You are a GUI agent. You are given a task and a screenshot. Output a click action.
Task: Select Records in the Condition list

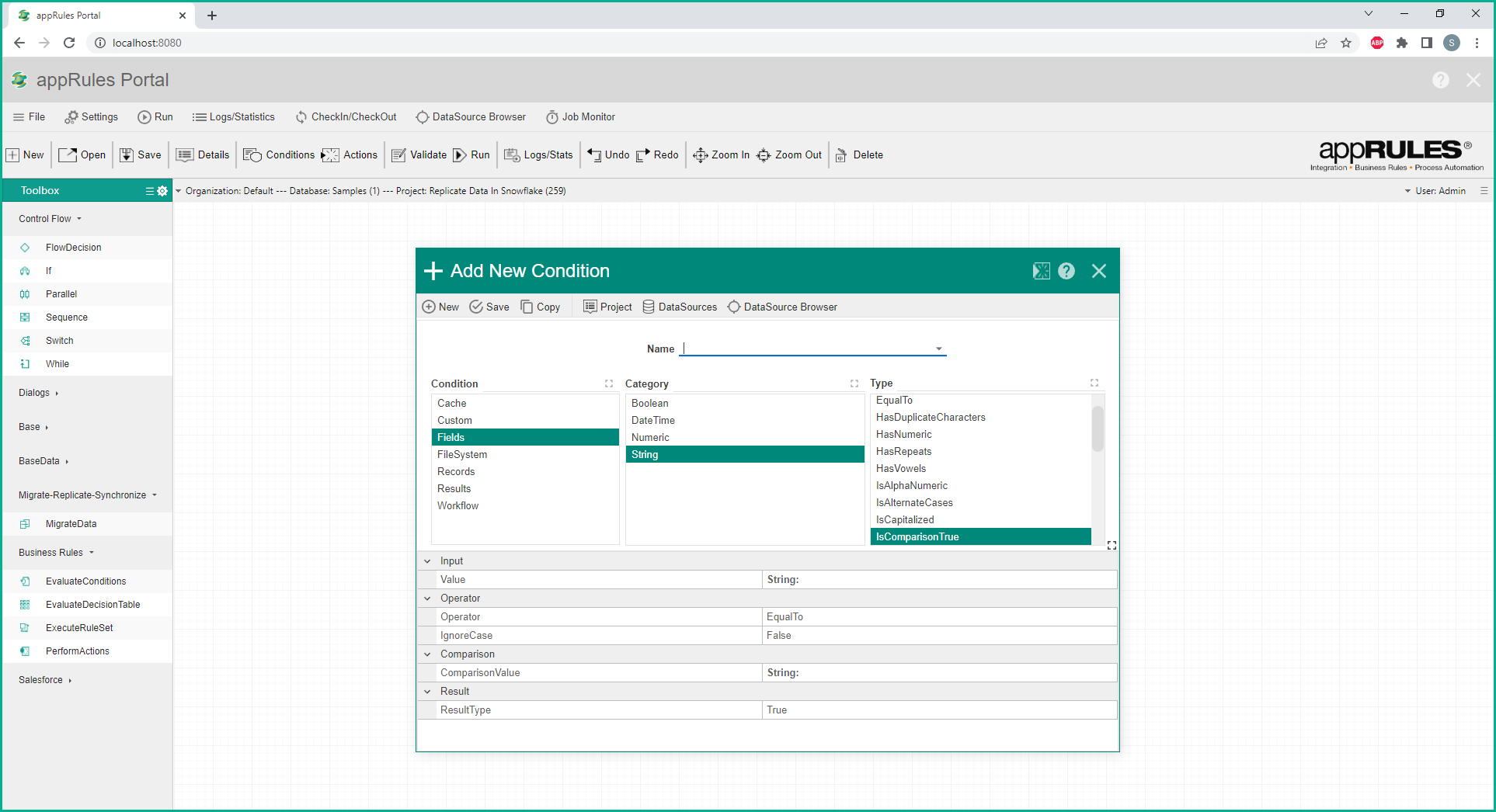(x=456, y=472)
